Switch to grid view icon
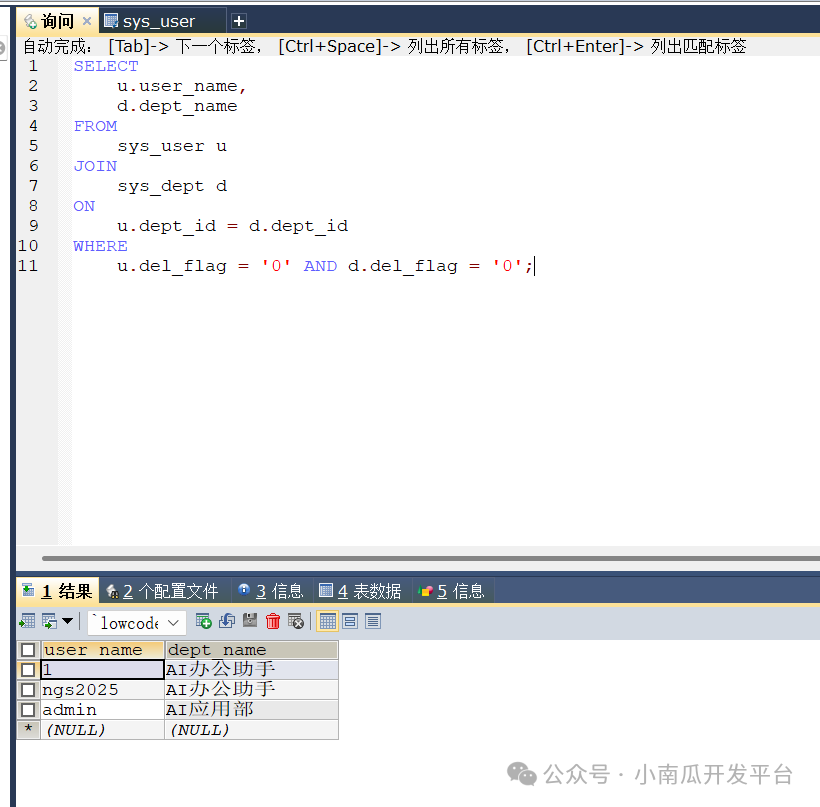Screen dimensions: 820x807 [327, 621]
